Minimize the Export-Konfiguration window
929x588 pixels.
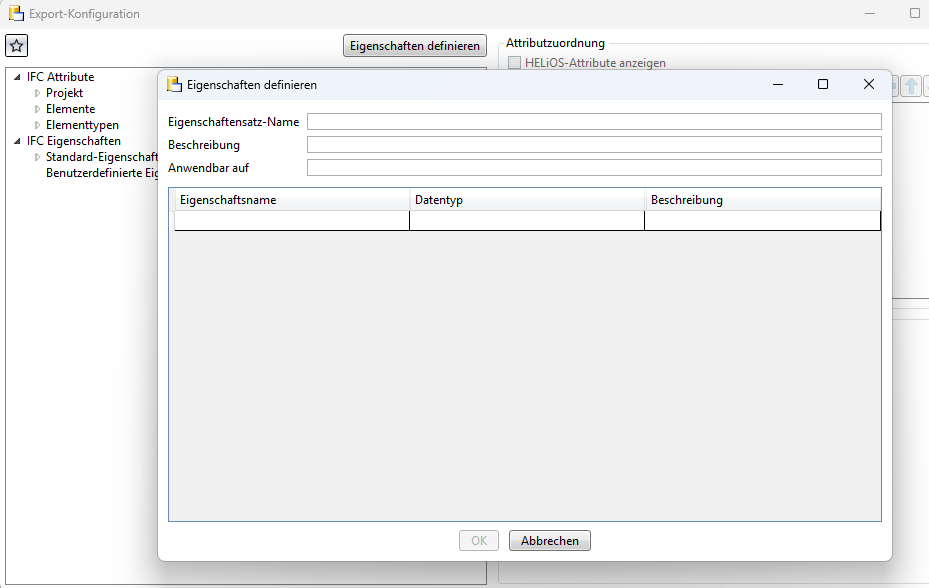870,13
